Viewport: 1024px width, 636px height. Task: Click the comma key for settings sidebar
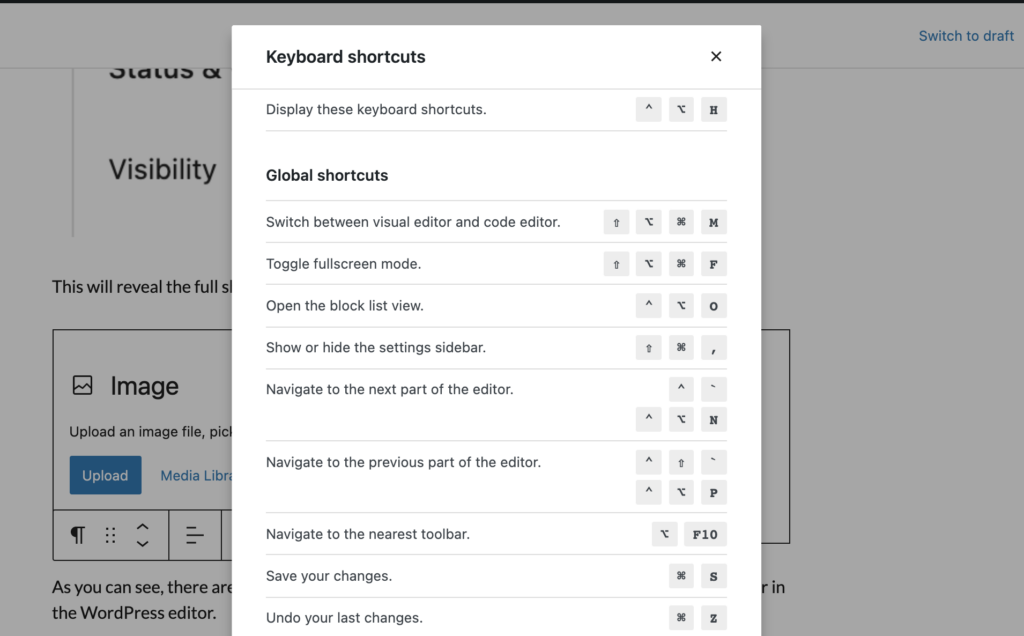point(713,347)
